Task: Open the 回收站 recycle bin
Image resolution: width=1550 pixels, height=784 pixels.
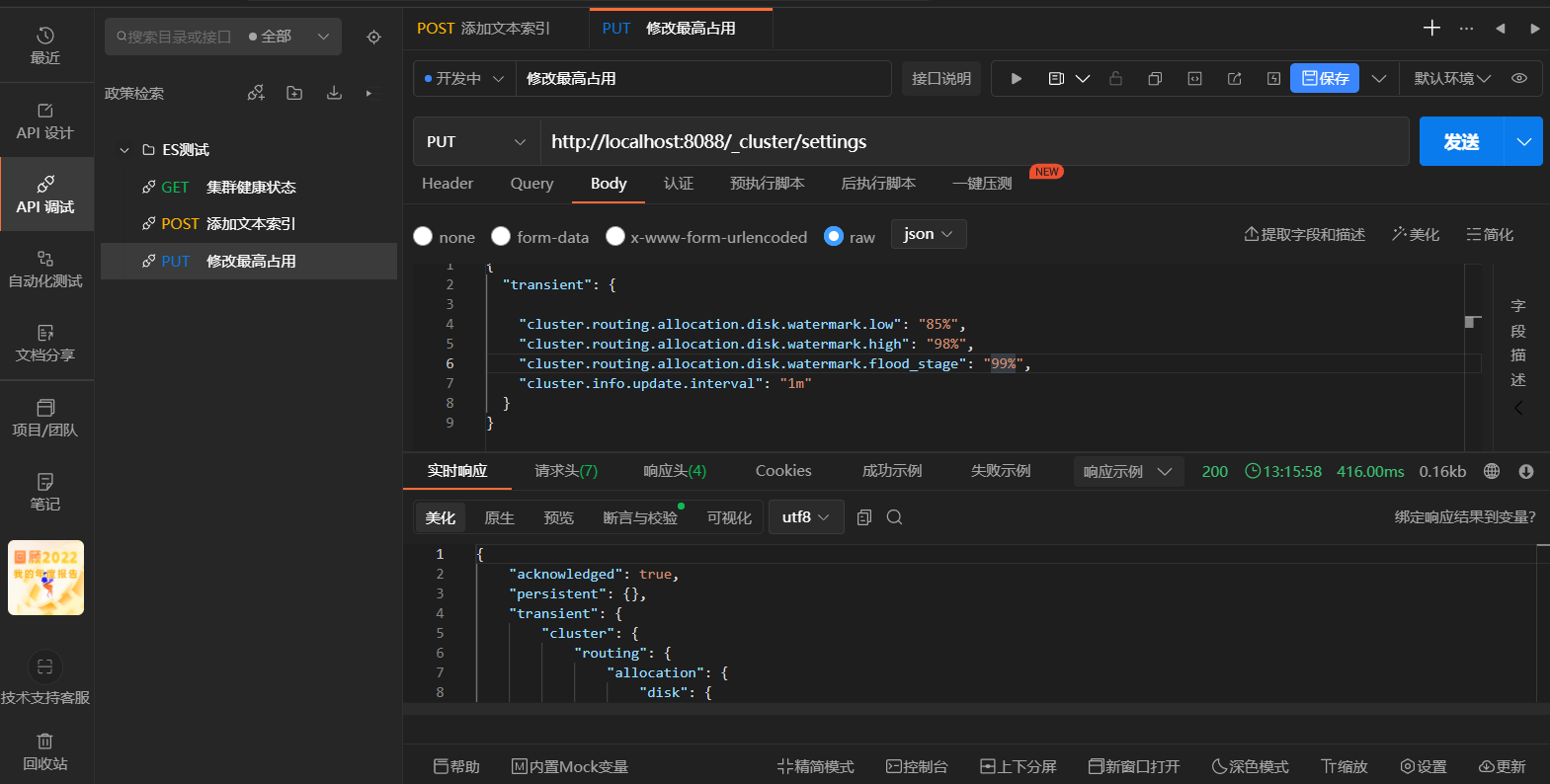Action: coord(45,752)
